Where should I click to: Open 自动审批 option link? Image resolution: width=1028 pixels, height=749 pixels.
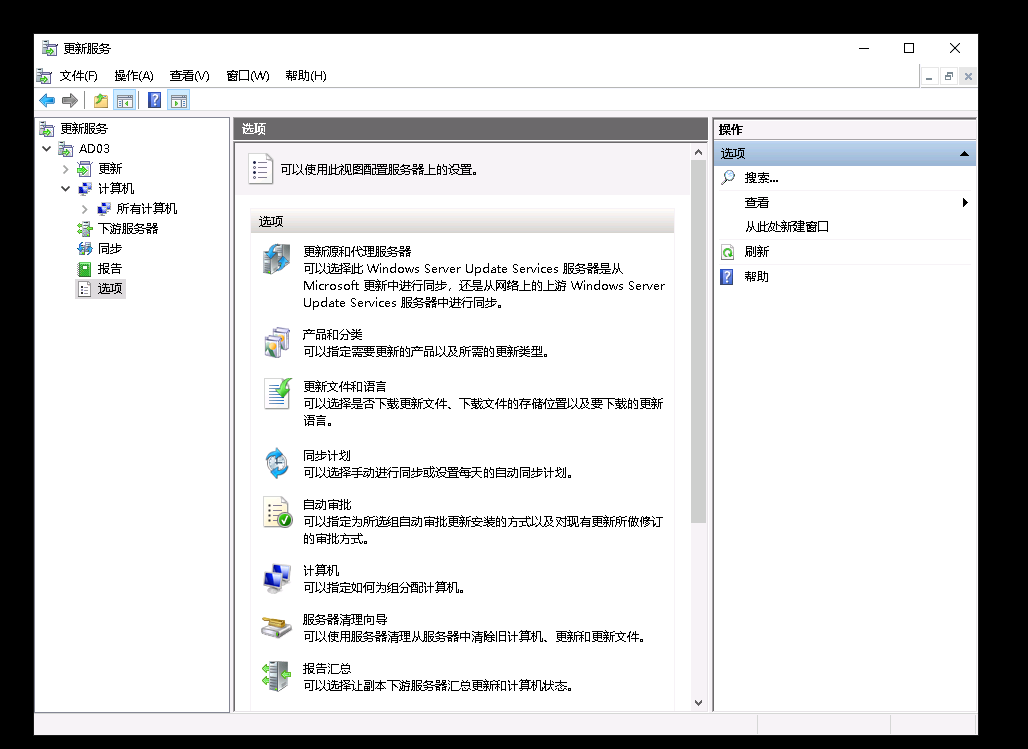pyautogui.click(x=327, y=505)
